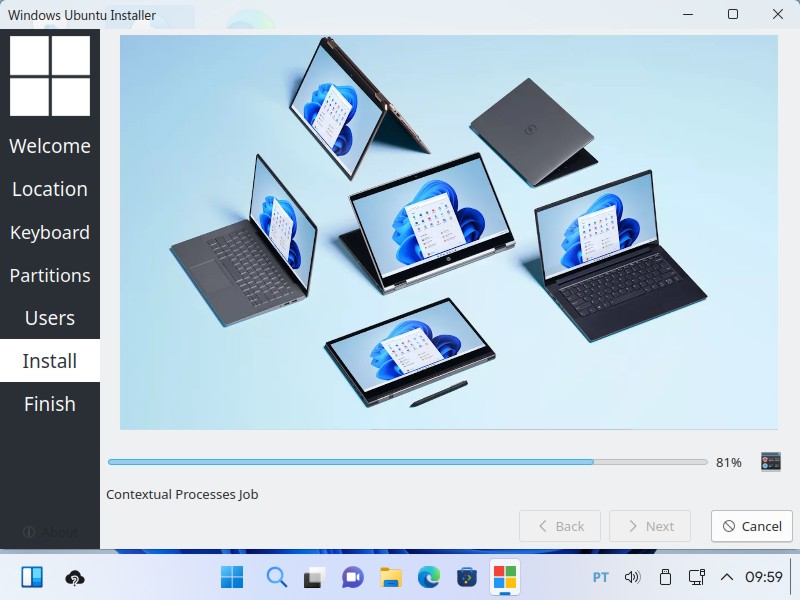
Task: Launch Microsoft Edge from the taskbar
Action: 429,578
